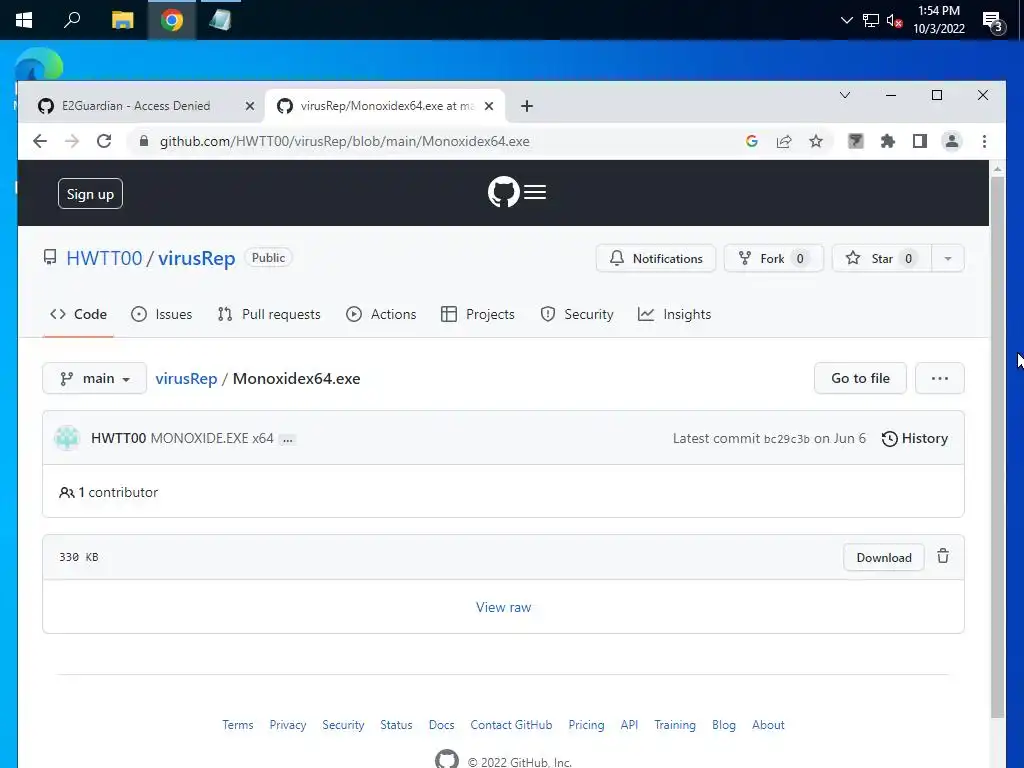Open the file options three-dot menu
This screenshot has height=768, width=1024.
tap(940, 378)
